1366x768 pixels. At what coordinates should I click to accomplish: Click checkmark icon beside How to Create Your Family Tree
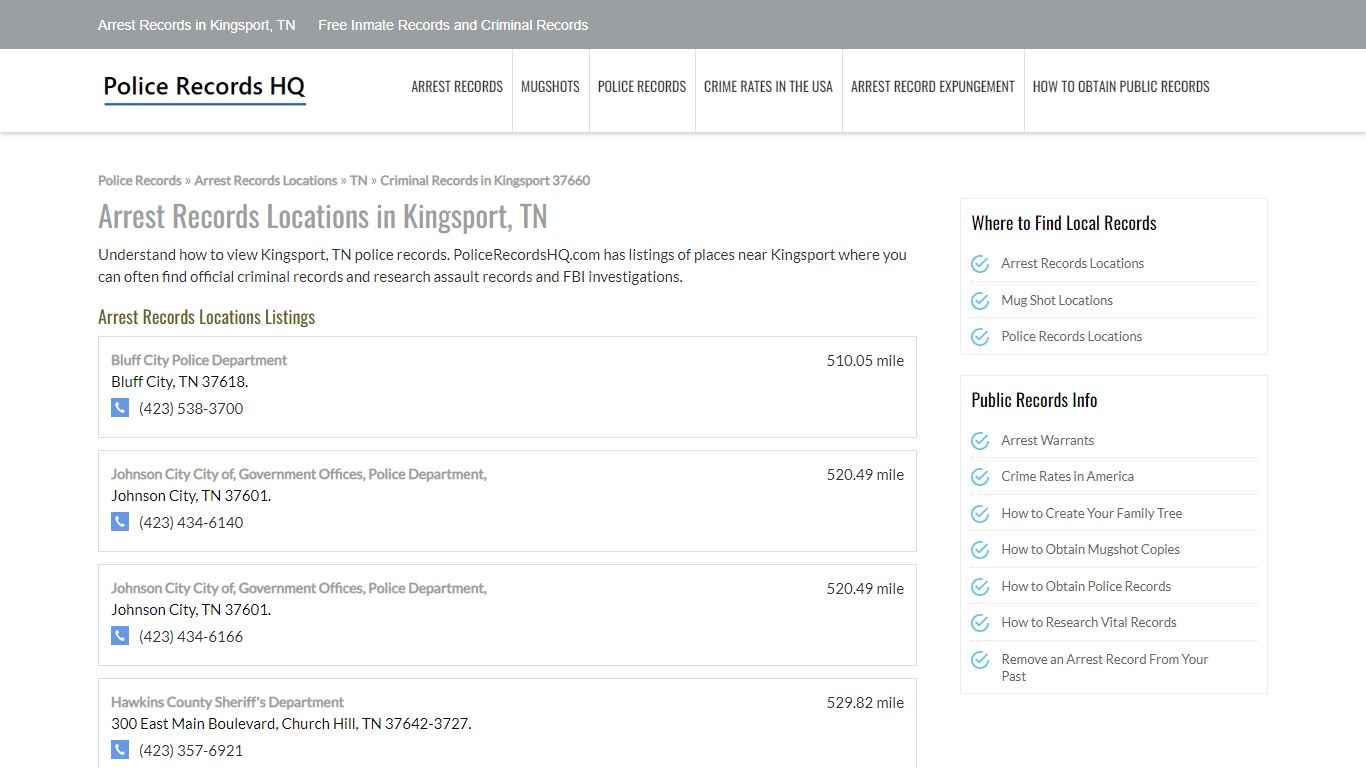(x=980, y=514)
